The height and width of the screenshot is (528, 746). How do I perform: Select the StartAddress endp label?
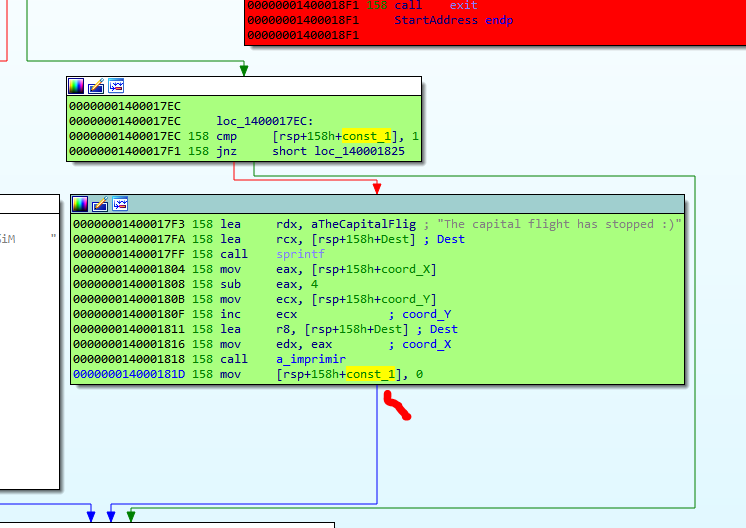[x=454, y=20]
